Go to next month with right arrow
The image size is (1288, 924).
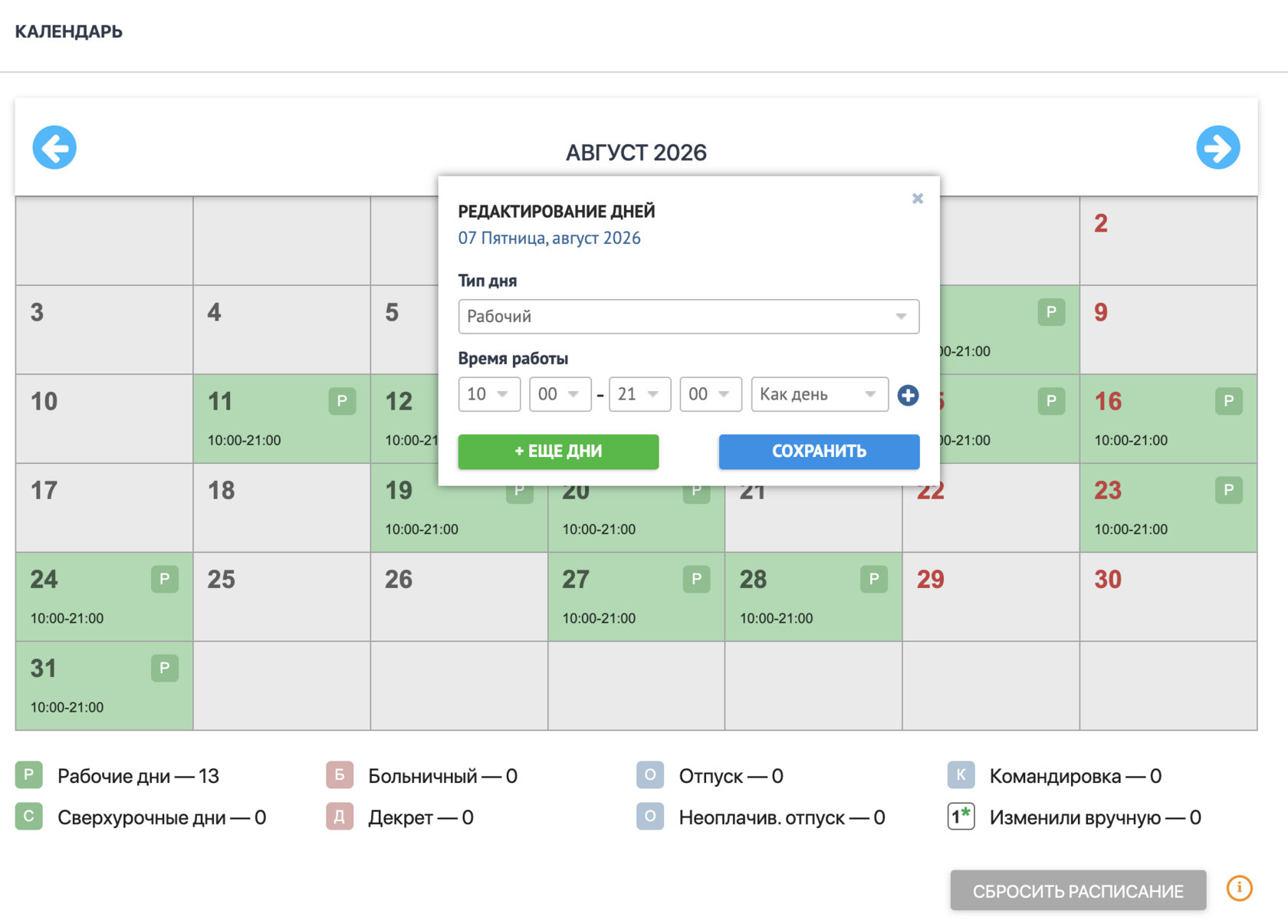(1218, 147)
